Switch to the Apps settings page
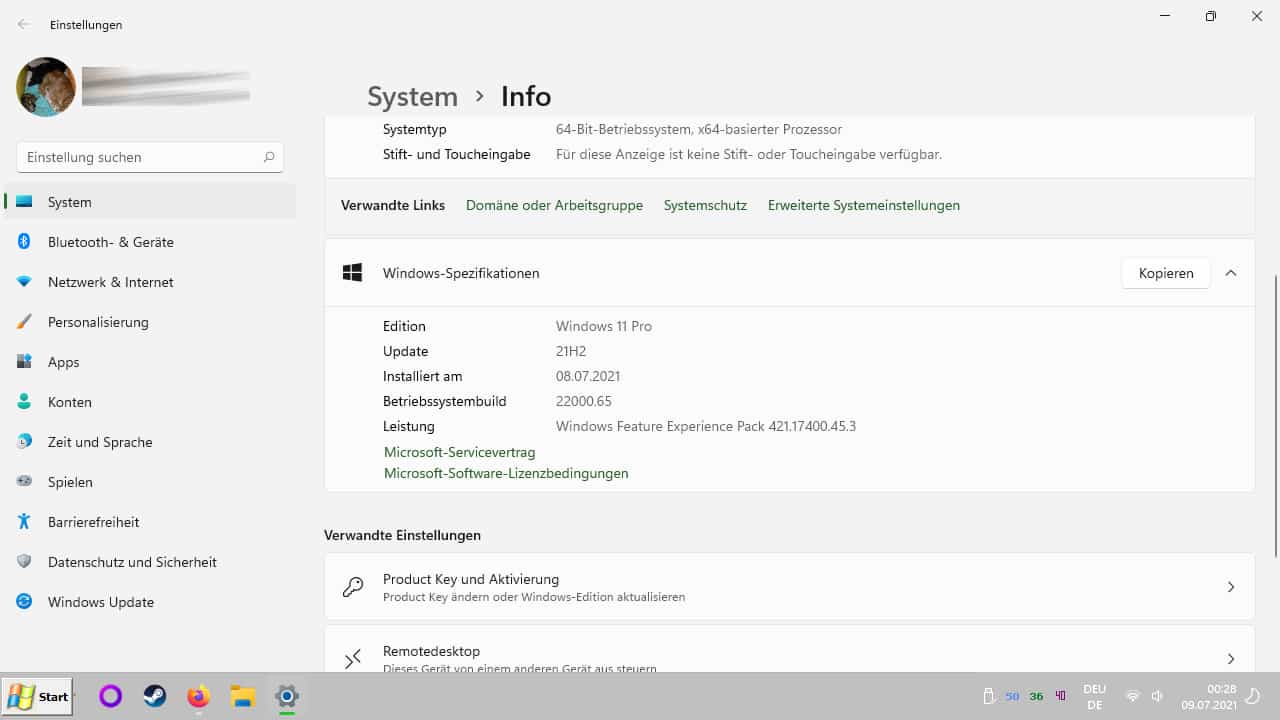 150,362
